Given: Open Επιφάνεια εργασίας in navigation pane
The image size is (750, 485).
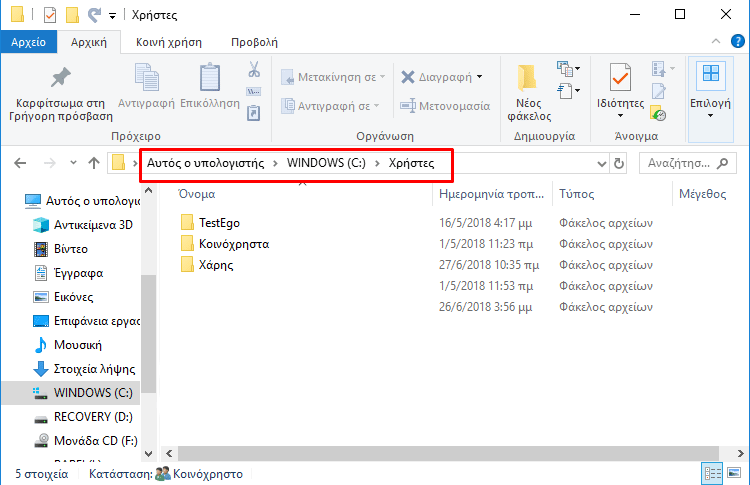Looking at the screenshot, I should tap(86, 321).
